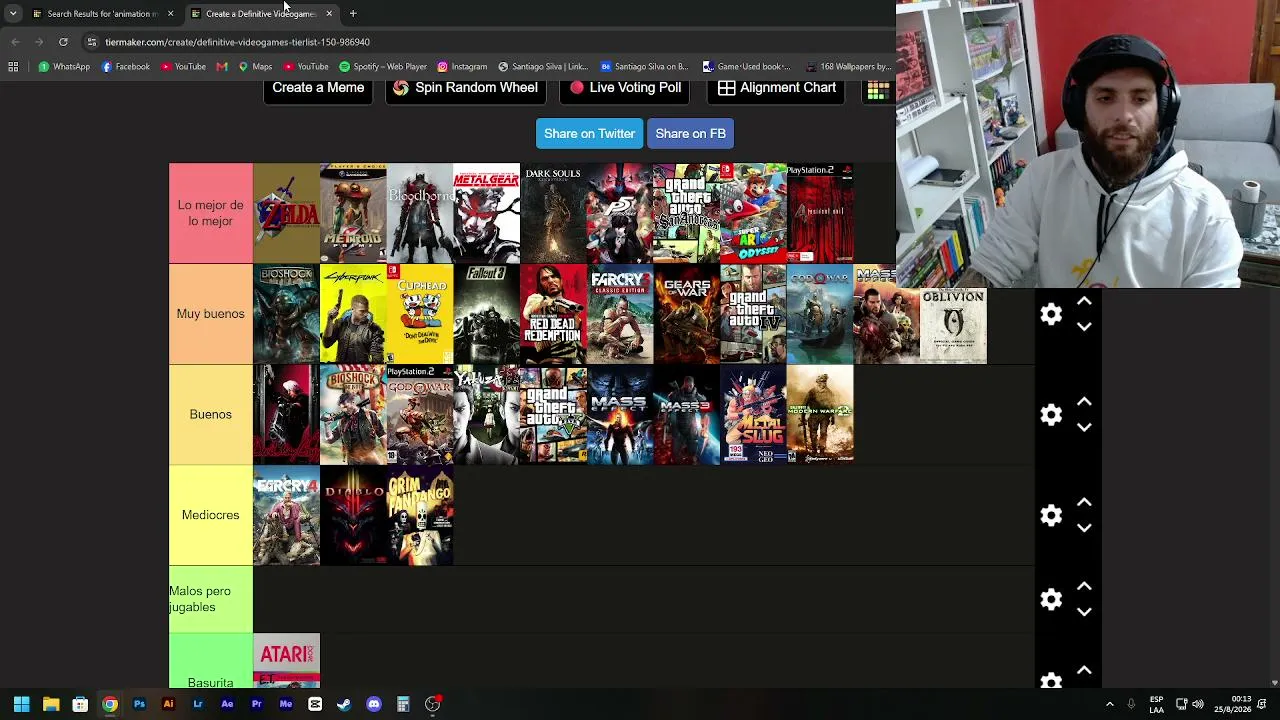Go back to the previous page
This screenshot has width=1280, height=720.
pyautogui.click(x=15, y=42)
